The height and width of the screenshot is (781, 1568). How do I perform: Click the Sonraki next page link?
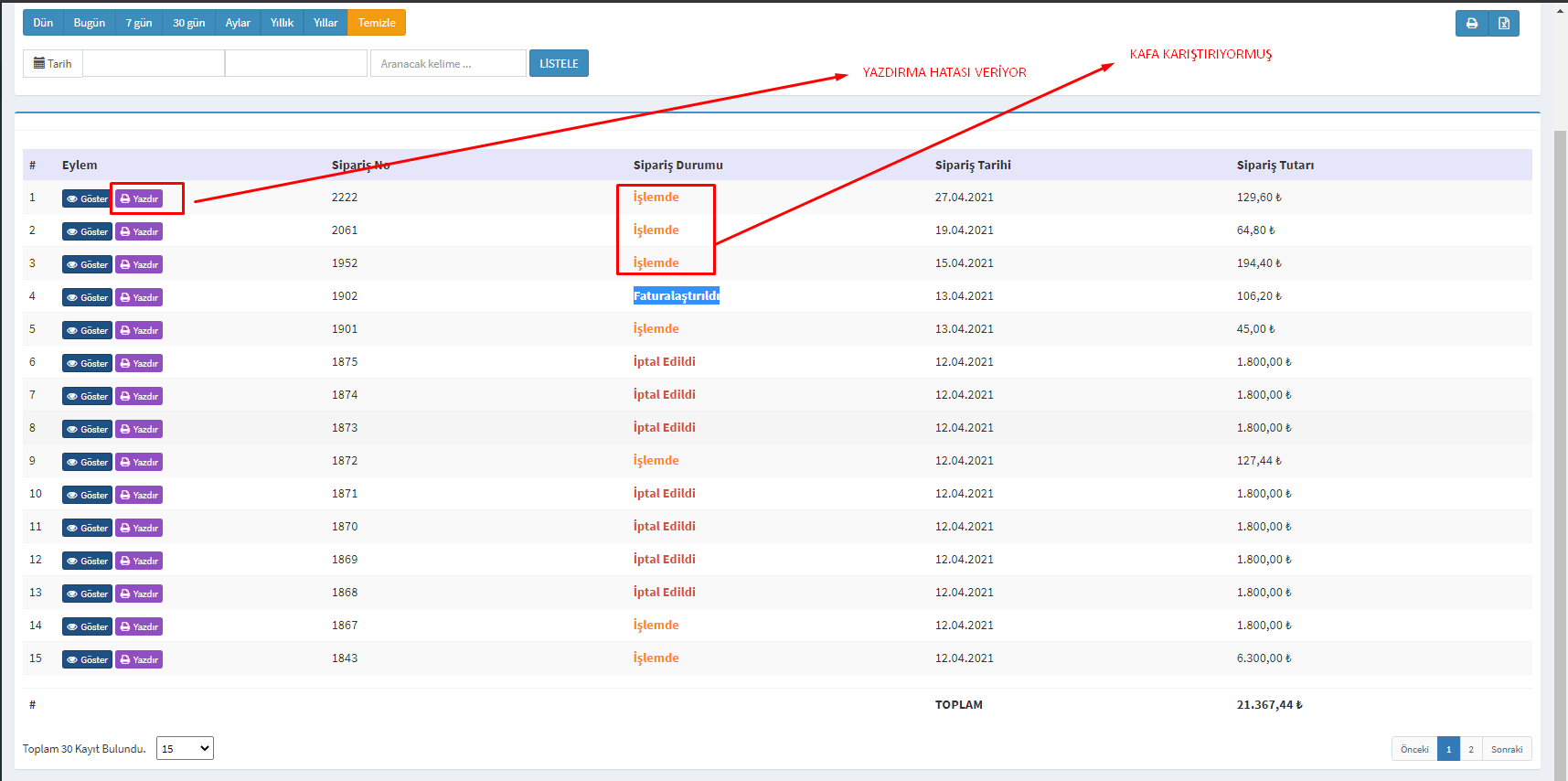pos(1506,750)
